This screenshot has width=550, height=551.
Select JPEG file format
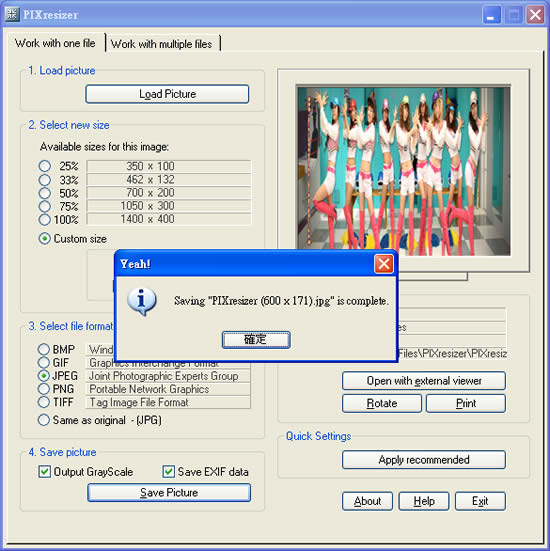click(44, 376)
